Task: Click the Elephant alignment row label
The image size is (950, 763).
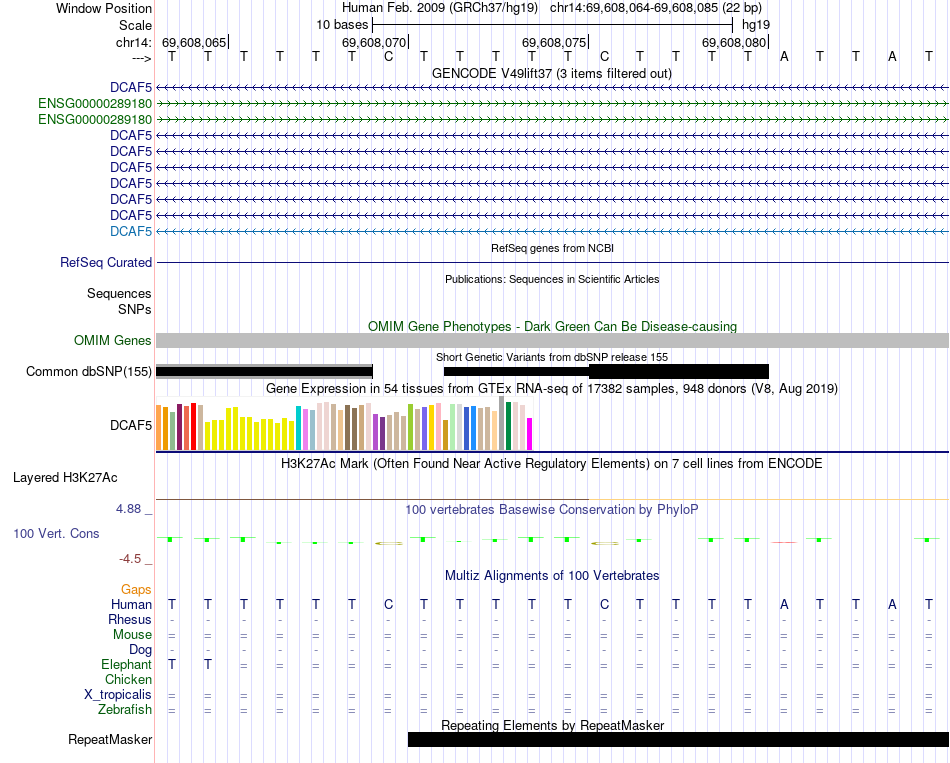Action: point(126,665)
